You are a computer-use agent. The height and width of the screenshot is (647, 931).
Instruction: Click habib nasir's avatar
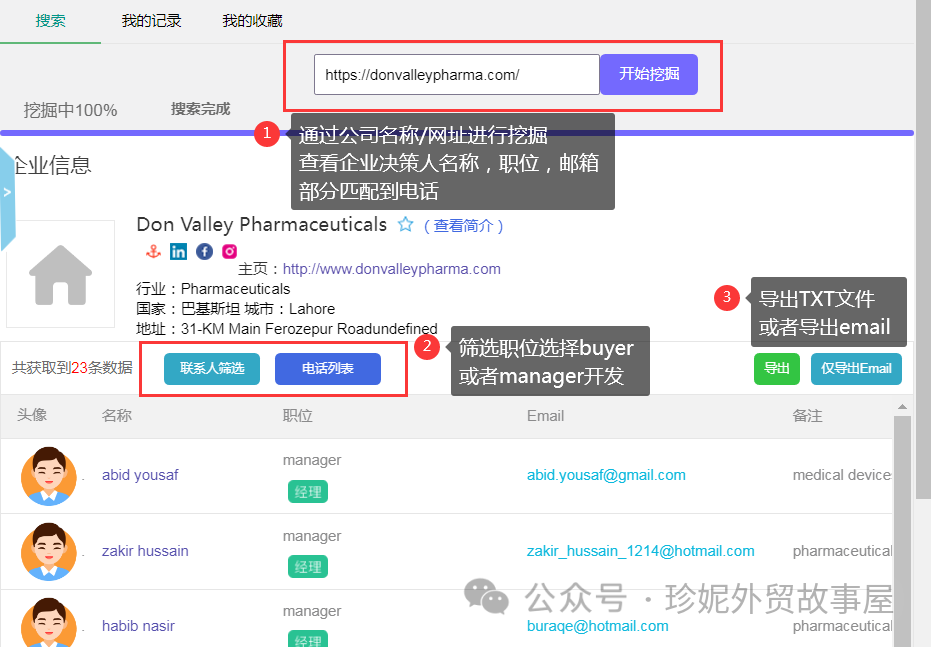tap(49, 623)
